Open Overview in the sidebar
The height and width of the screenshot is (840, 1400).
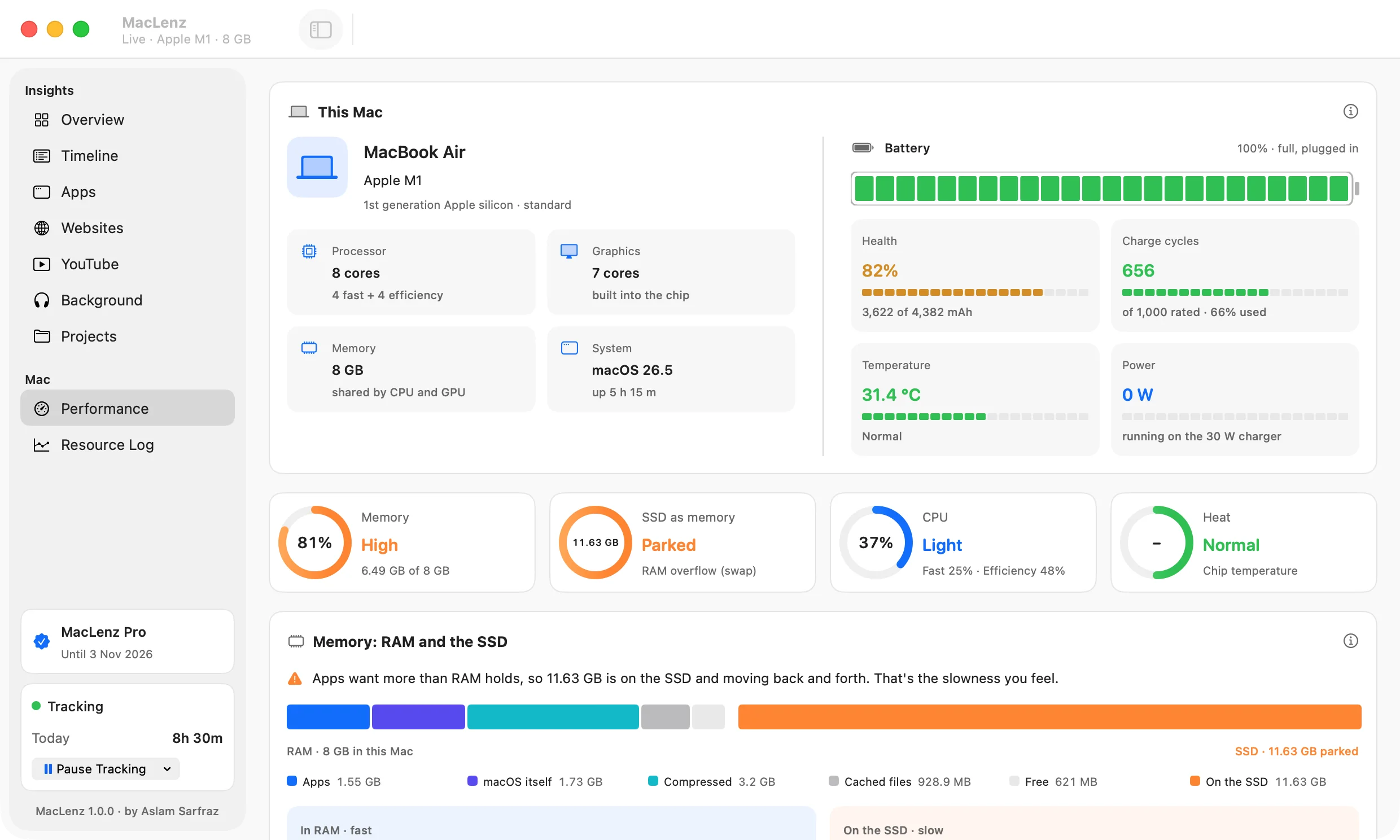click(x=128, y=120)
